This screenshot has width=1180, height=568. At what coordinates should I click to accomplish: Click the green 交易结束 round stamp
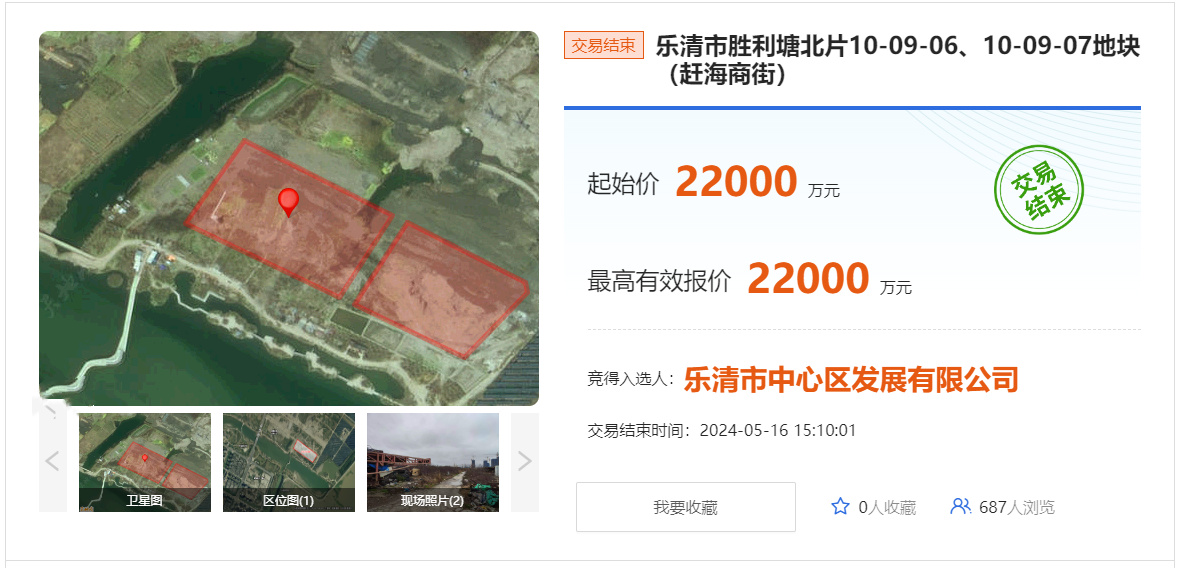1038,190
